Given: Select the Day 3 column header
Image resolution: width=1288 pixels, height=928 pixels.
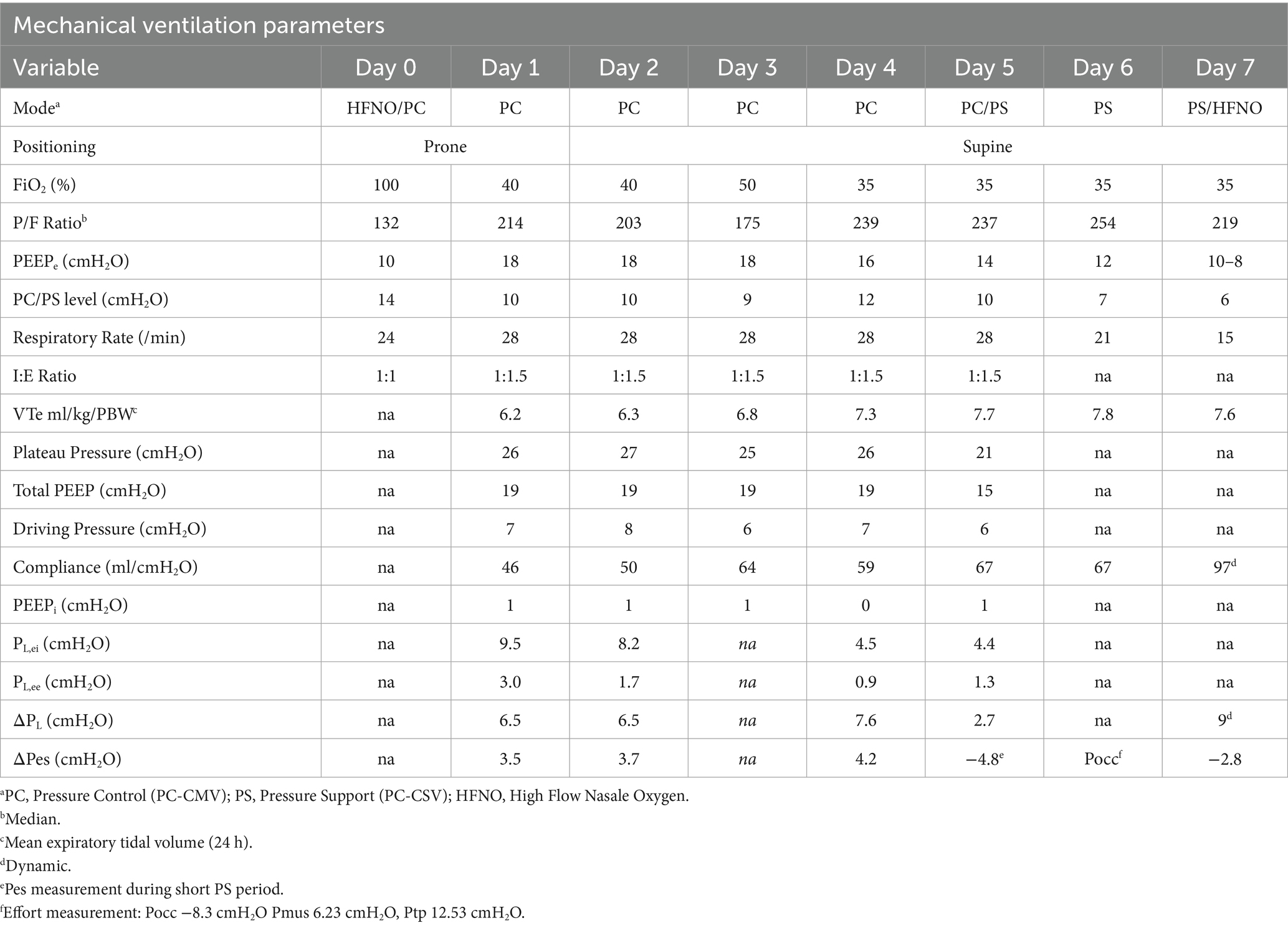Looking at the screenshot, I should click(747, 67).
